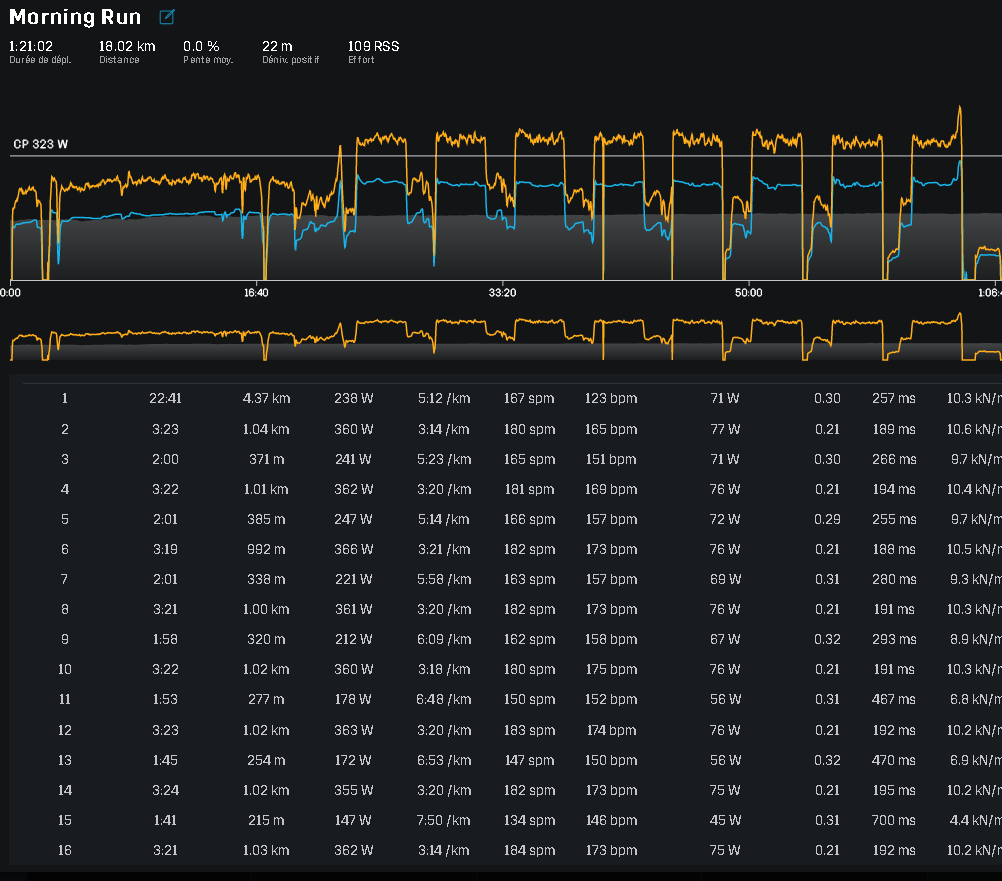The image size is (1002, 881).
Task: Click lap 15 pace 7:50 /km
Action: tap(444, 820)
